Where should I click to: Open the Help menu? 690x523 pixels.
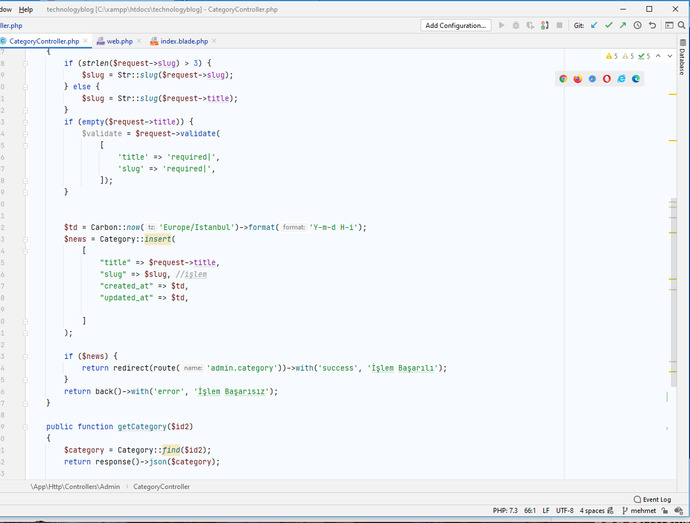26,9
